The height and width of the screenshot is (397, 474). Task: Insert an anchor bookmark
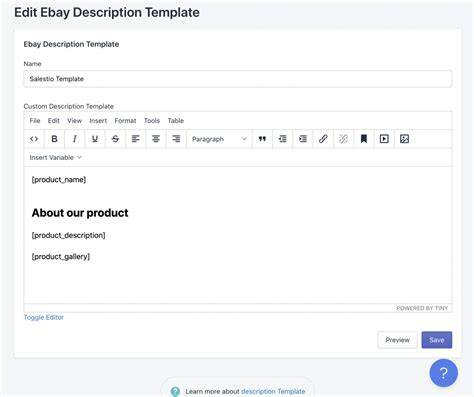(x=364, y=139)
